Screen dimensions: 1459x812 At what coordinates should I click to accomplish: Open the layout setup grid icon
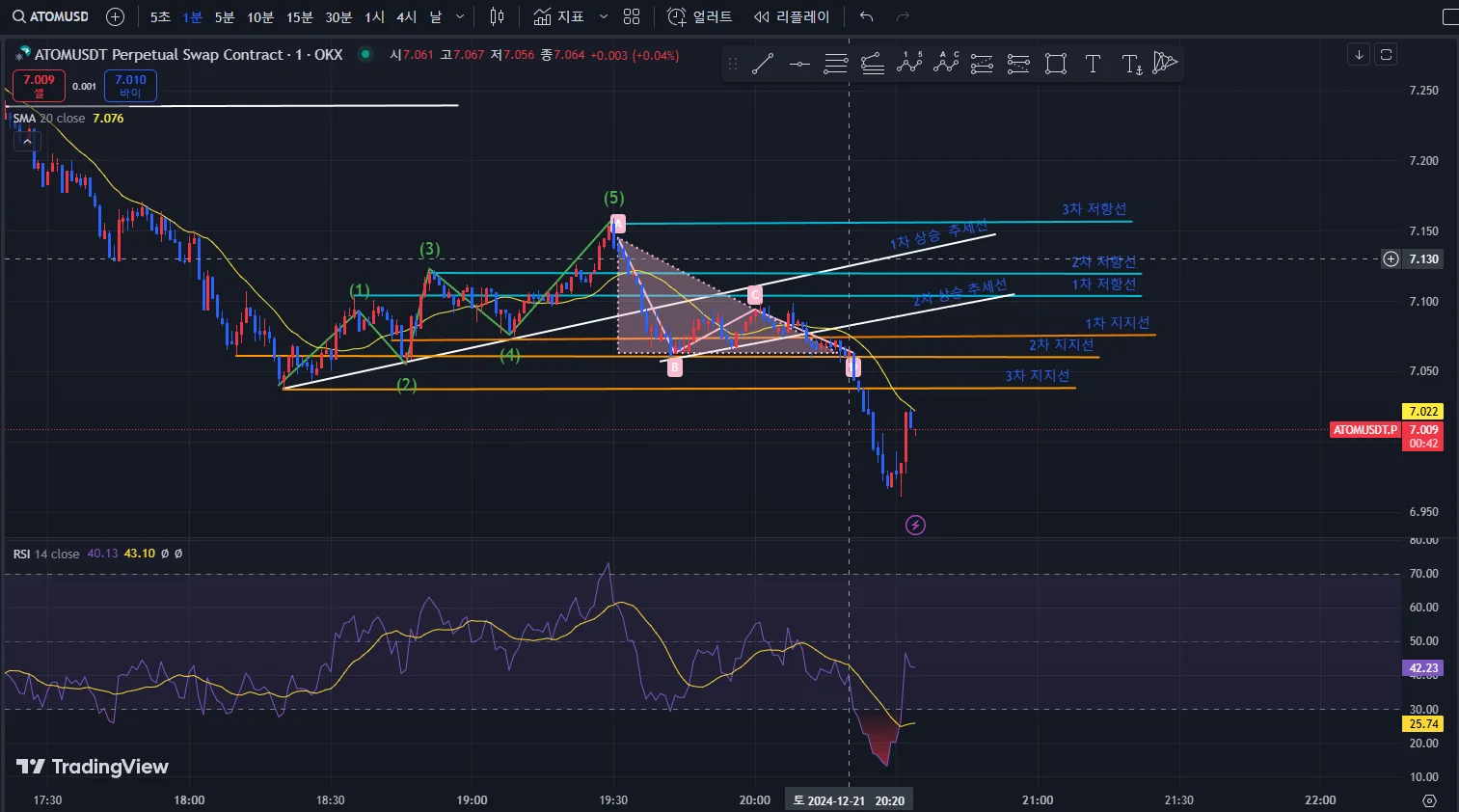(632, 16)
